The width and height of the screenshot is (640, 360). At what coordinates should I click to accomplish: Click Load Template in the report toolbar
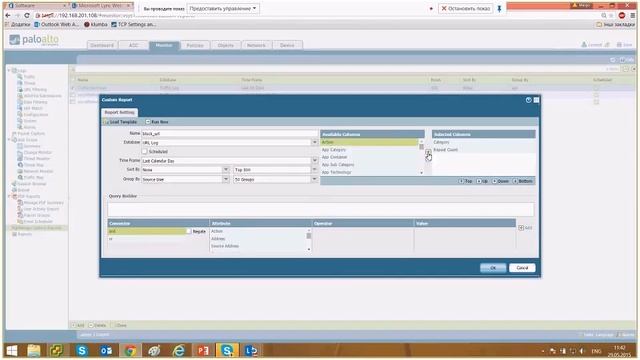120,122
